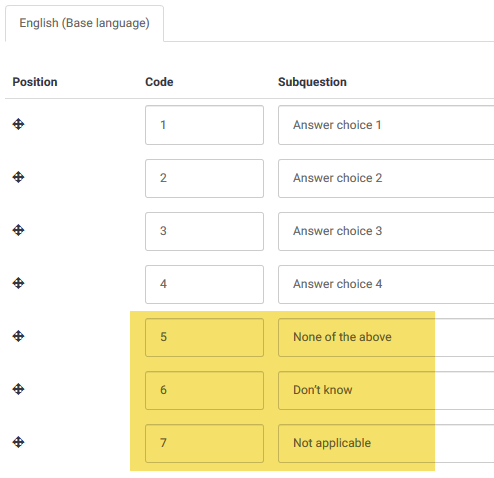Image resolution: width=494 pixels, height=478 pixels.
Task: Click the move handle for Answer choice 2
Action: [18, 177]
